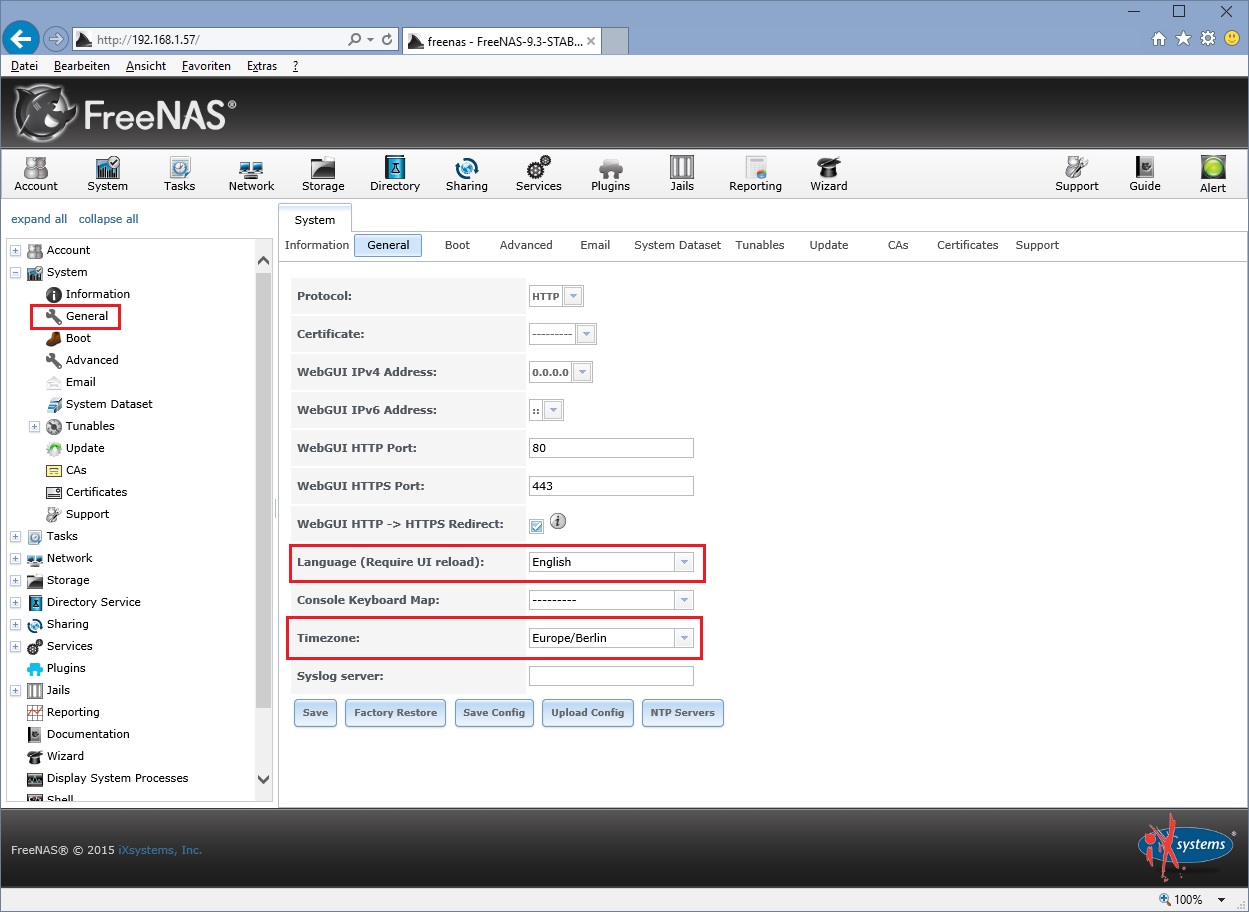Image resolution: width=1249 pixels, height=912 pixels.
Task: Click the WebGUI HTTPS Port field
Action: coord(611,486)
